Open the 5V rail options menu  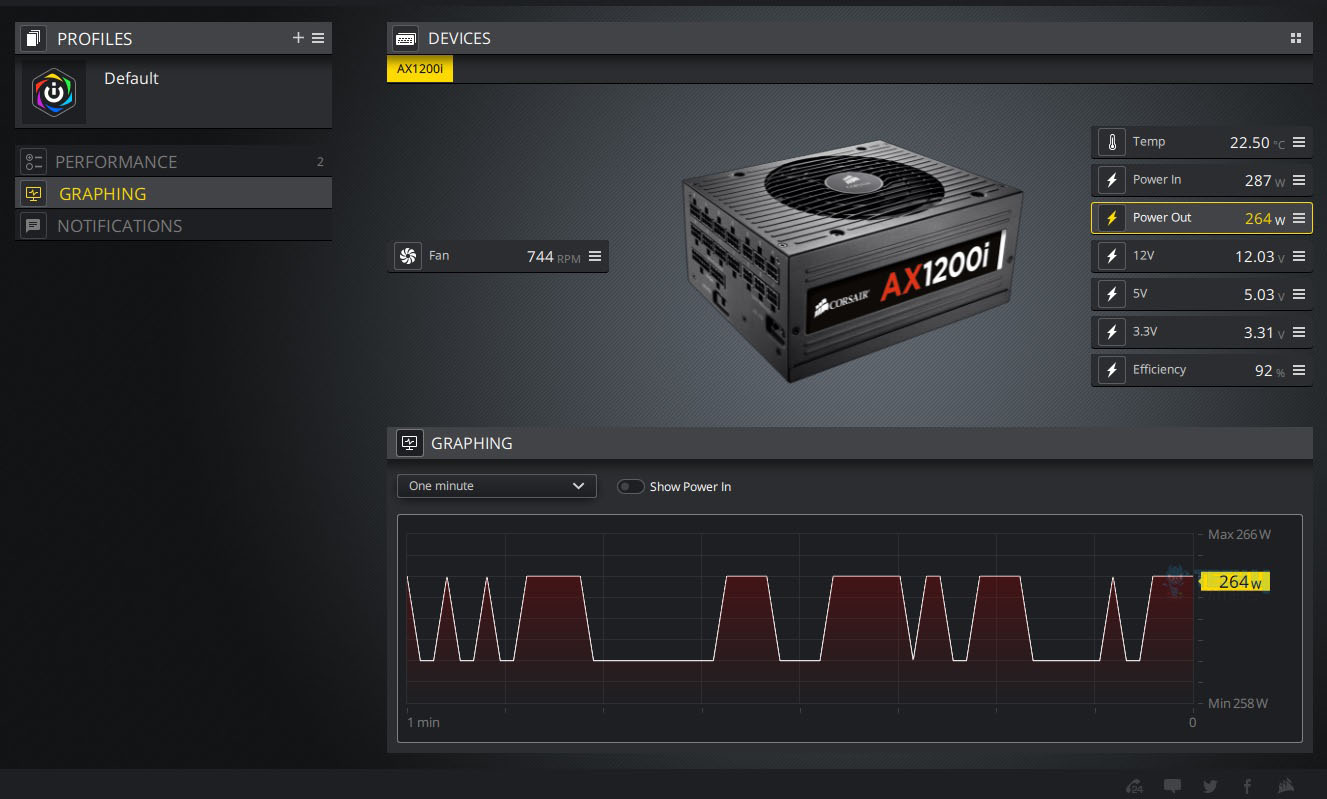pos(1299,294)
